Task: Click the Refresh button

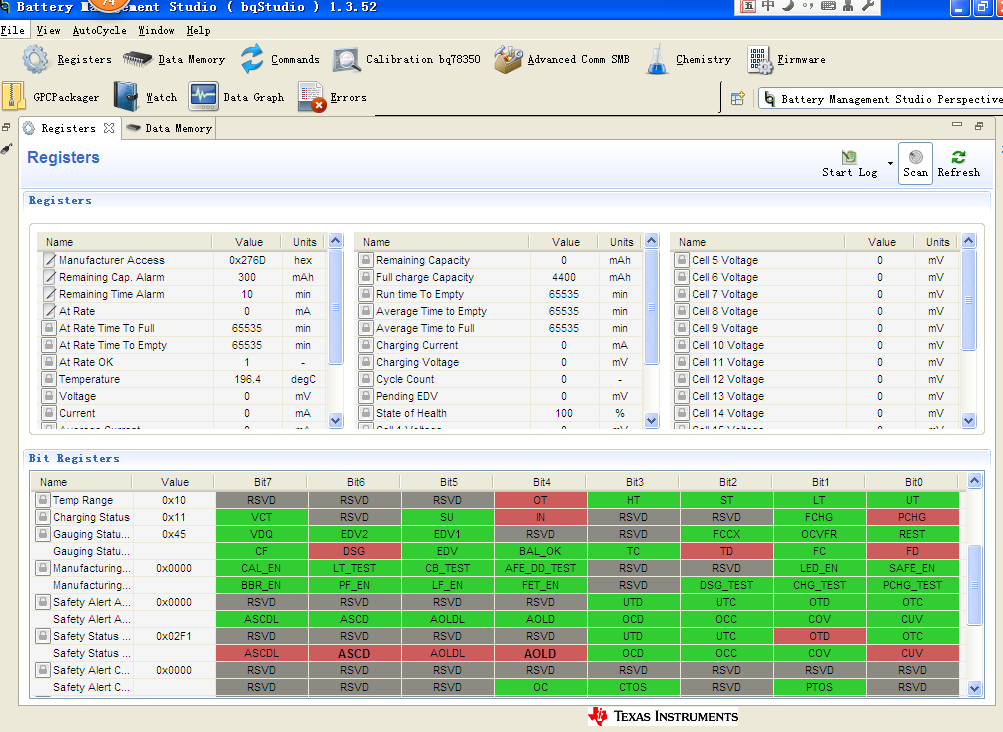Action: coord(958,164)
